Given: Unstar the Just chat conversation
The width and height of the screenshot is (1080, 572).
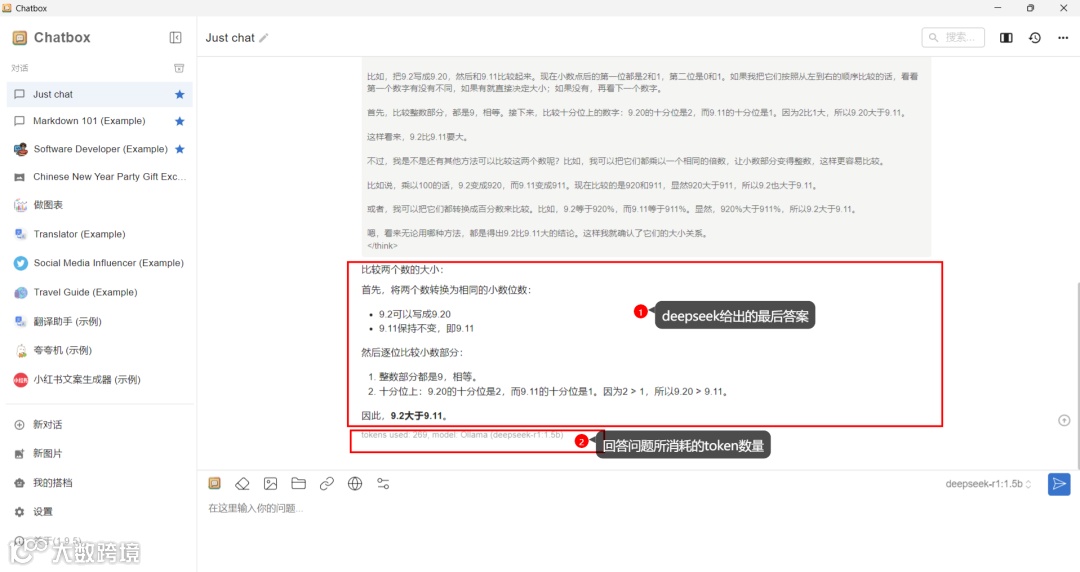Looking at the screenshot, I should point(180,94).
